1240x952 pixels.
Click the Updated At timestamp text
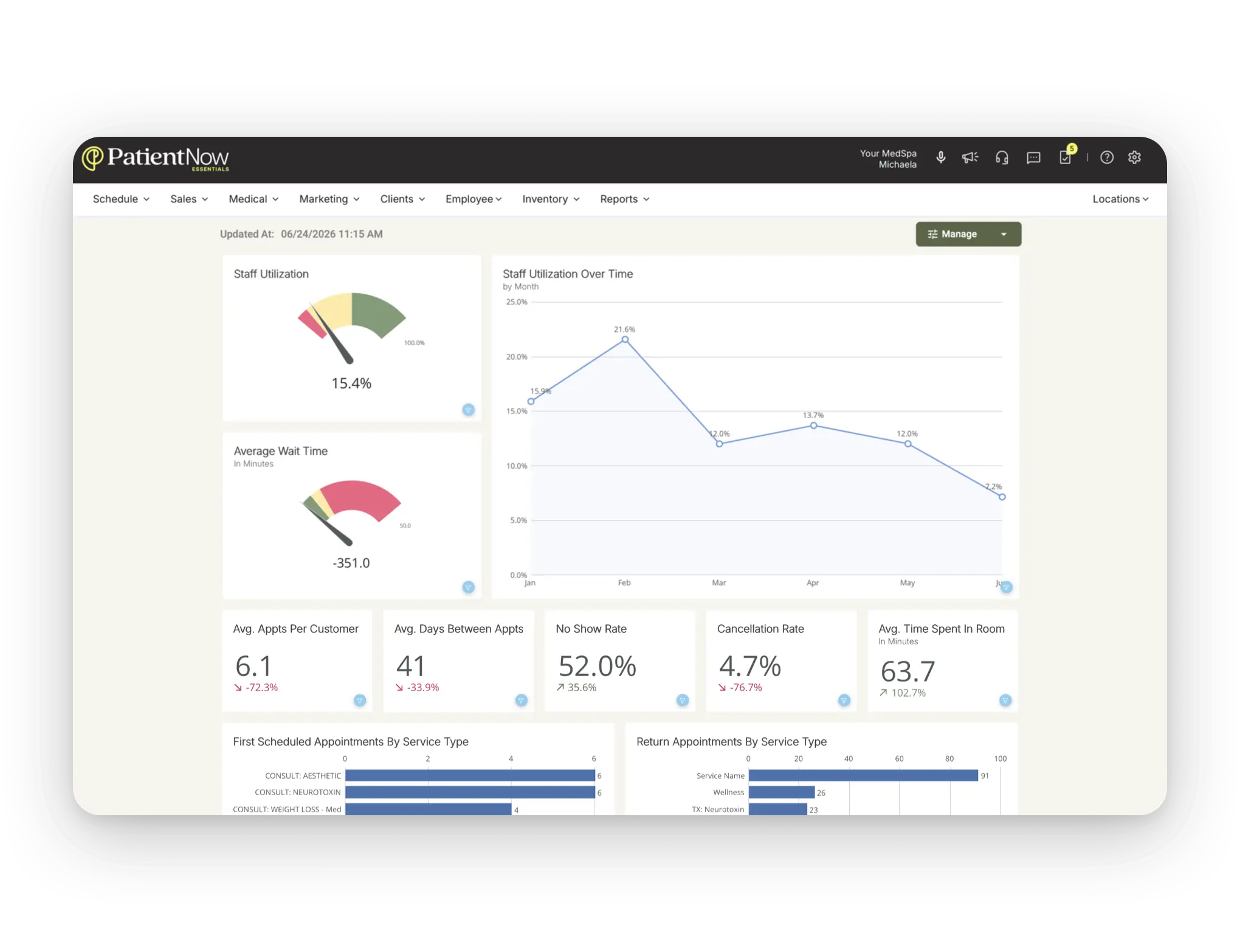coord(301,234)
